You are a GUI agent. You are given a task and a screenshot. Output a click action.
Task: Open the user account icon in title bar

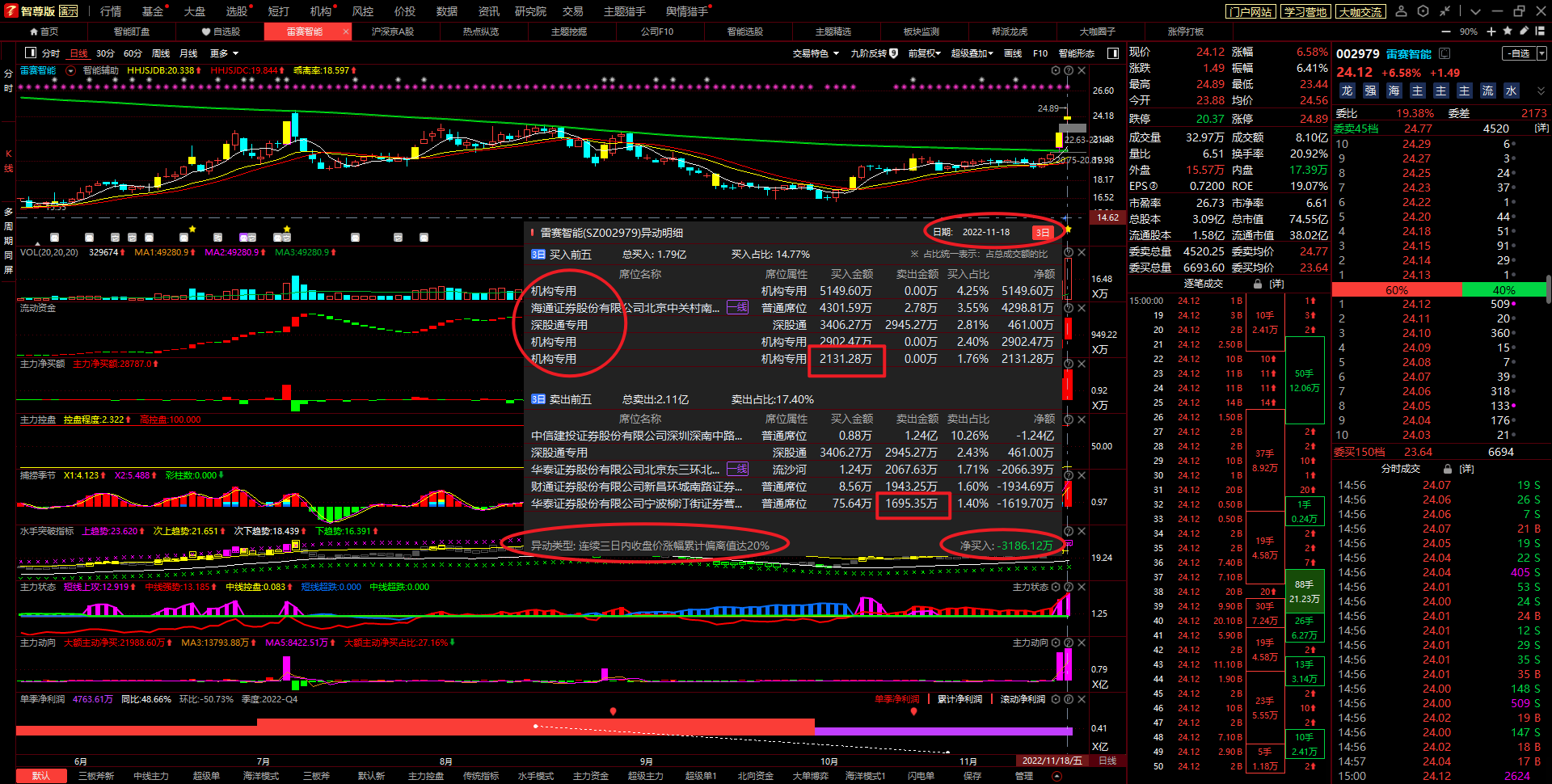(x=1402, y=11)
